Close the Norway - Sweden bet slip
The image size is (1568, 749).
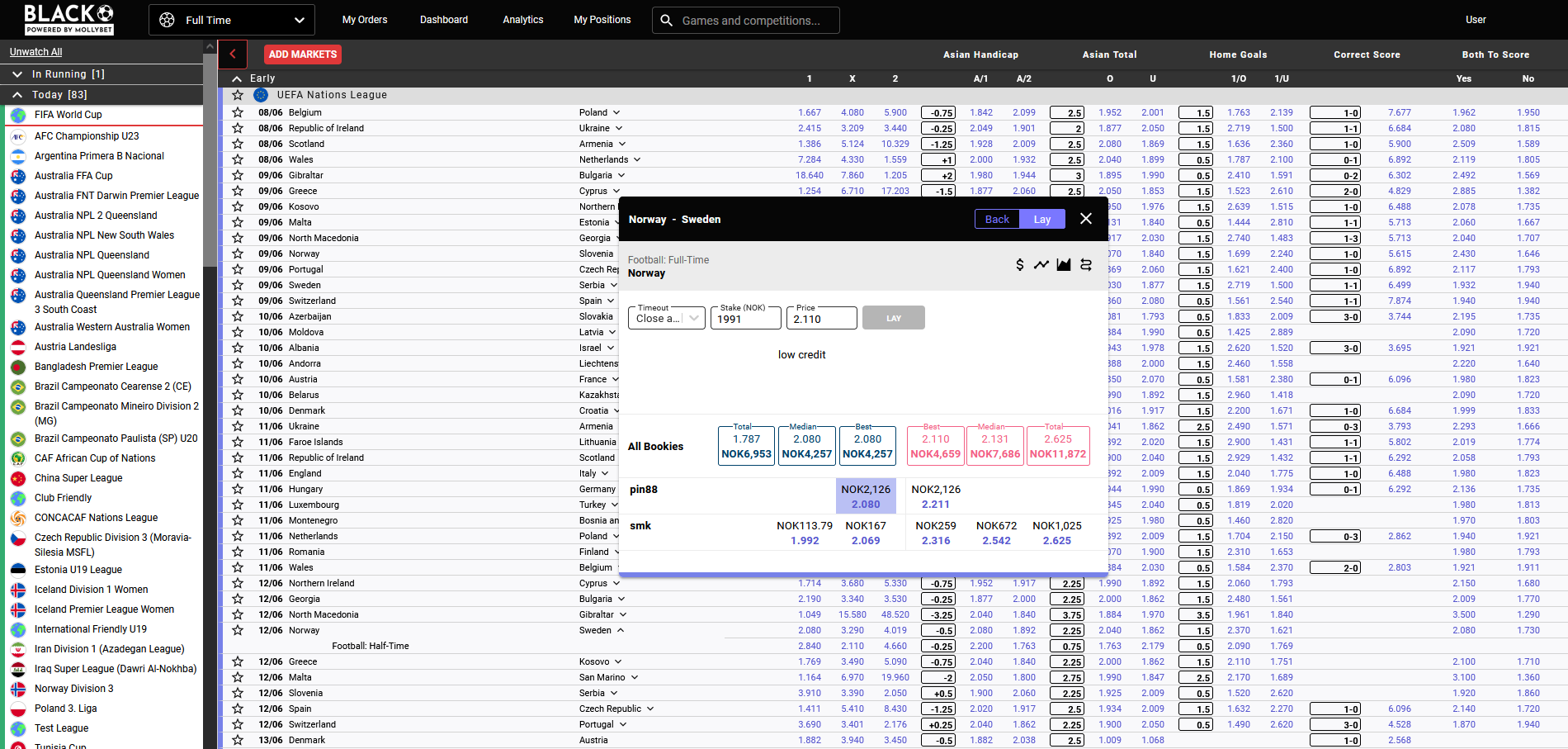pos(1086,219)
